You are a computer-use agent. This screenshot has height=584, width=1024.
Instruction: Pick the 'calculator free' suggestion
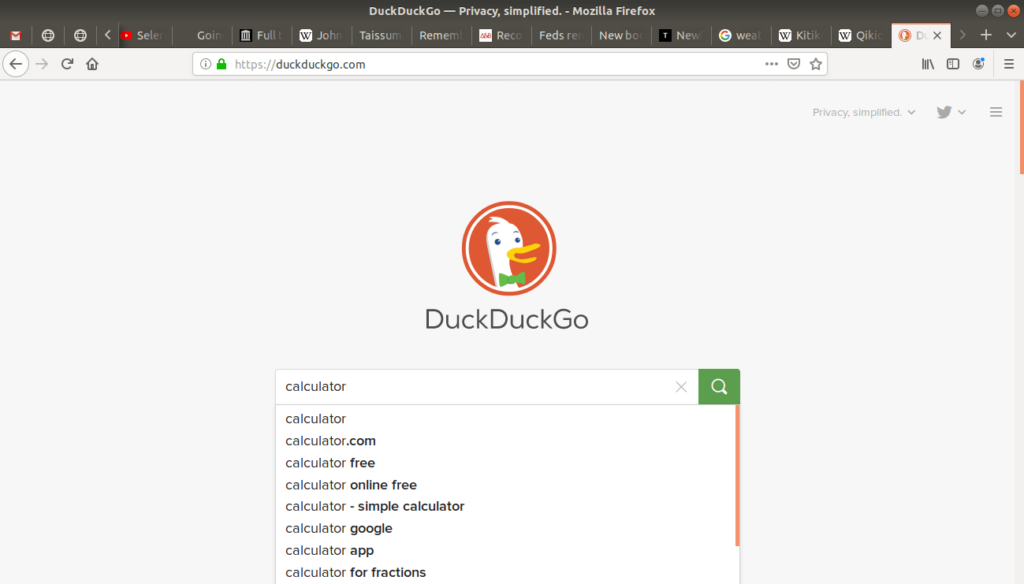[x=506, y=463]
